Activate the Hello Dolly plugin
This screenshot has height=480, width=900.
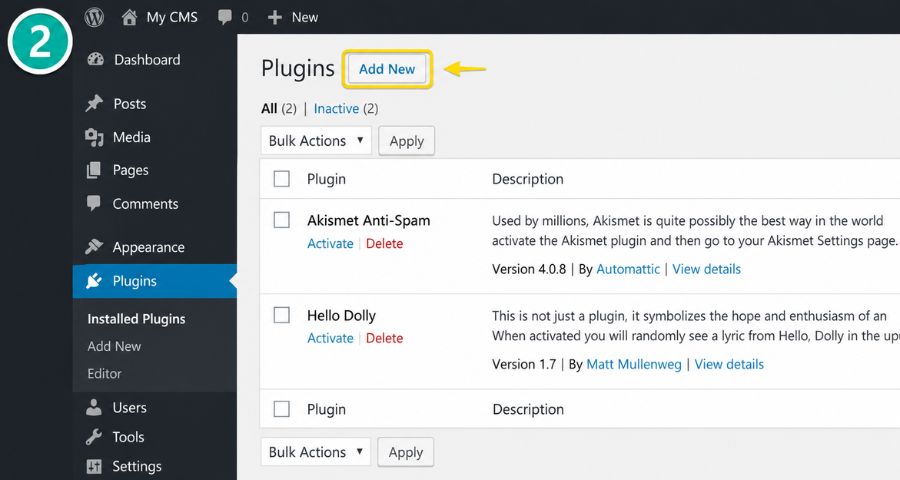pos(330,338)
